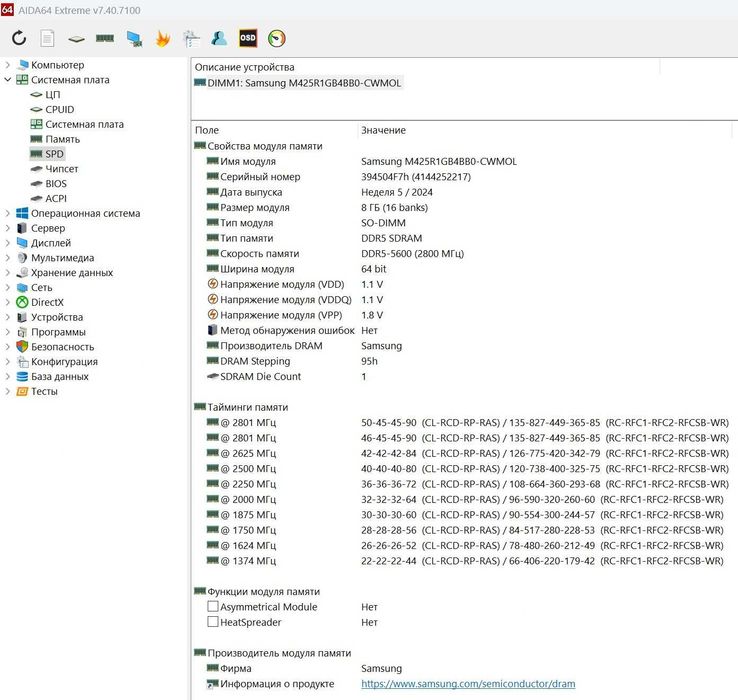Toggle the HeatSpreader checkbox
This screenshot has height=700, width=738.
[213, 622]
